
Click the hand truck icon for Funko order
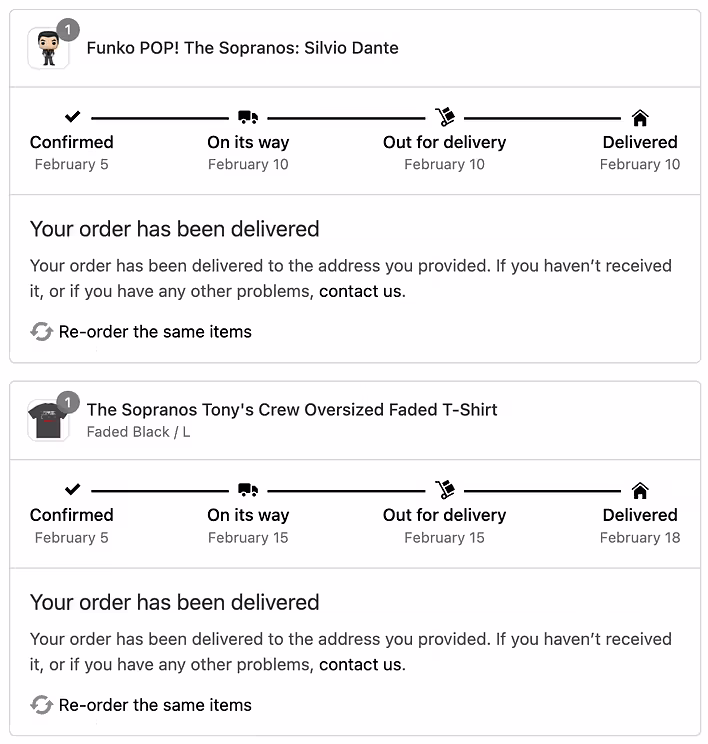pyautogui.click(x=445, y=117)
